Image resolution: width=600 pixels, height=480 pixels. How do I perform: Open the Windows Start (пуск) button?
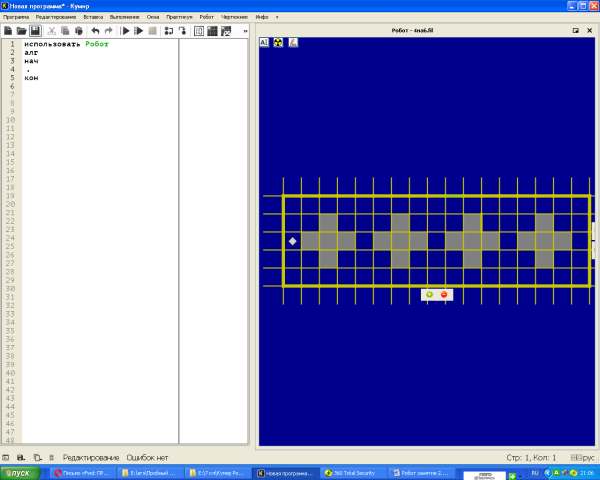click(21, 472)
